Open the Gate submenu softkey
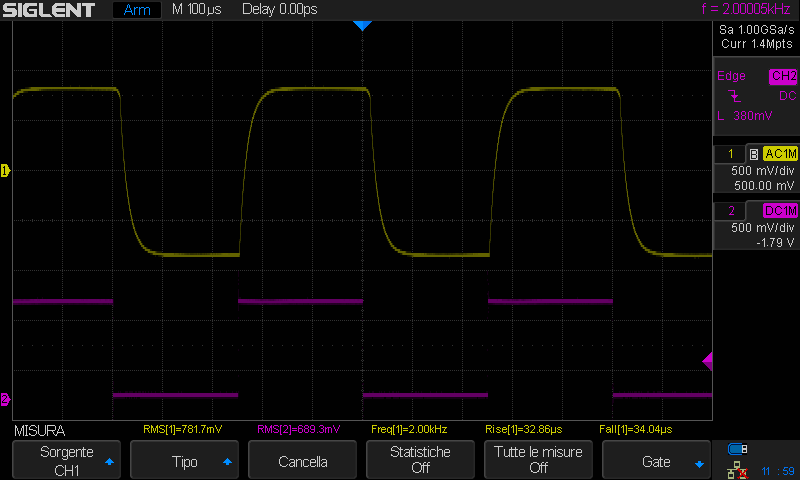800x480 pixels. (656, 460)
